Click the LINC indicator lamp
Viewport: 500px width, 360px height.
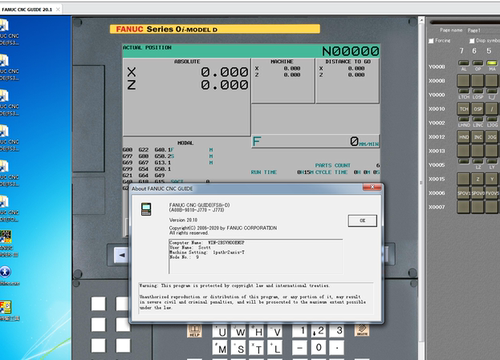[x=478, y=119]
